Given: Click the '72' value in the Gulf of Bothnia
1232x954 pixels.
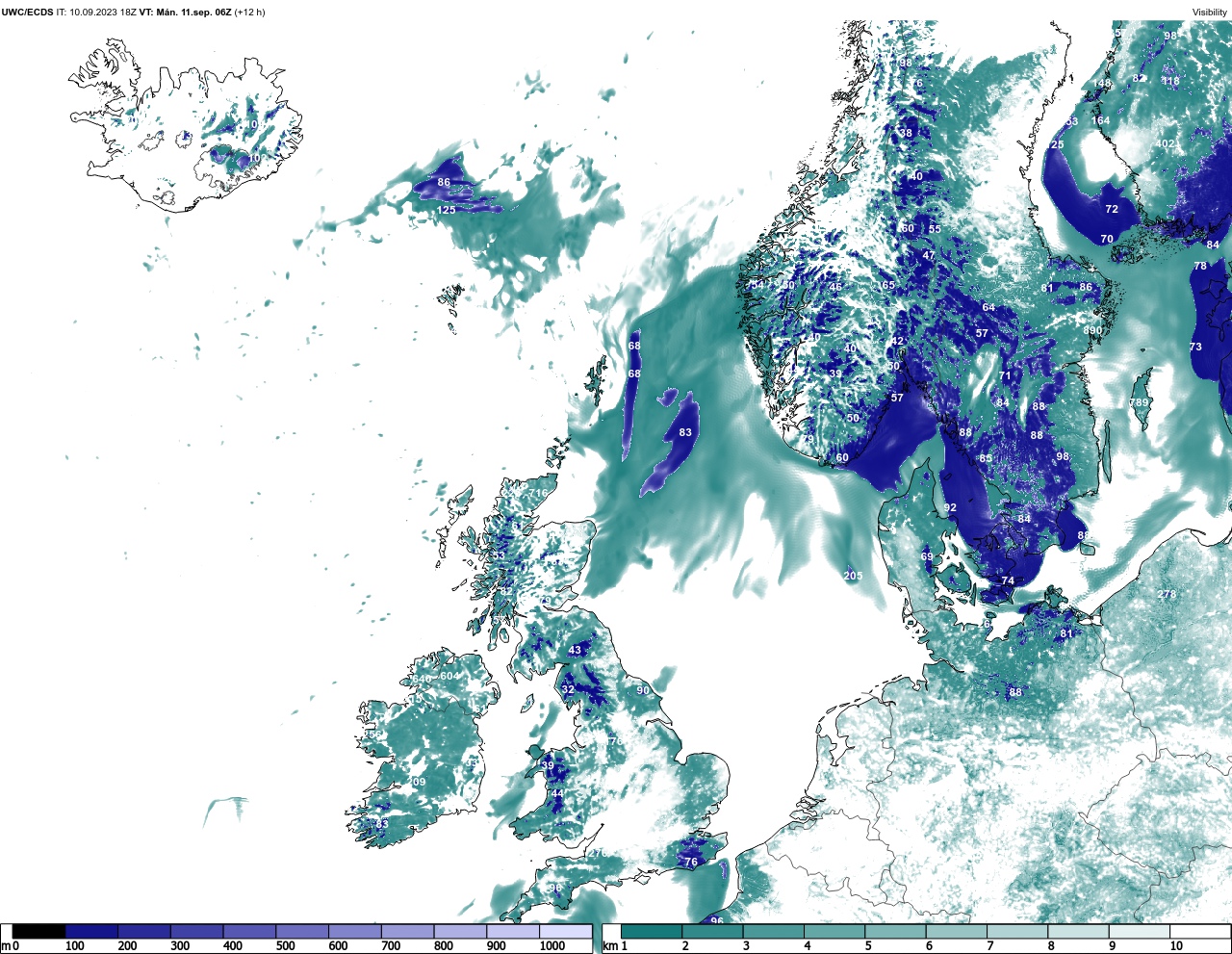Looking at the screenshot, I should pyautogui.click(x=1112, y=209).
